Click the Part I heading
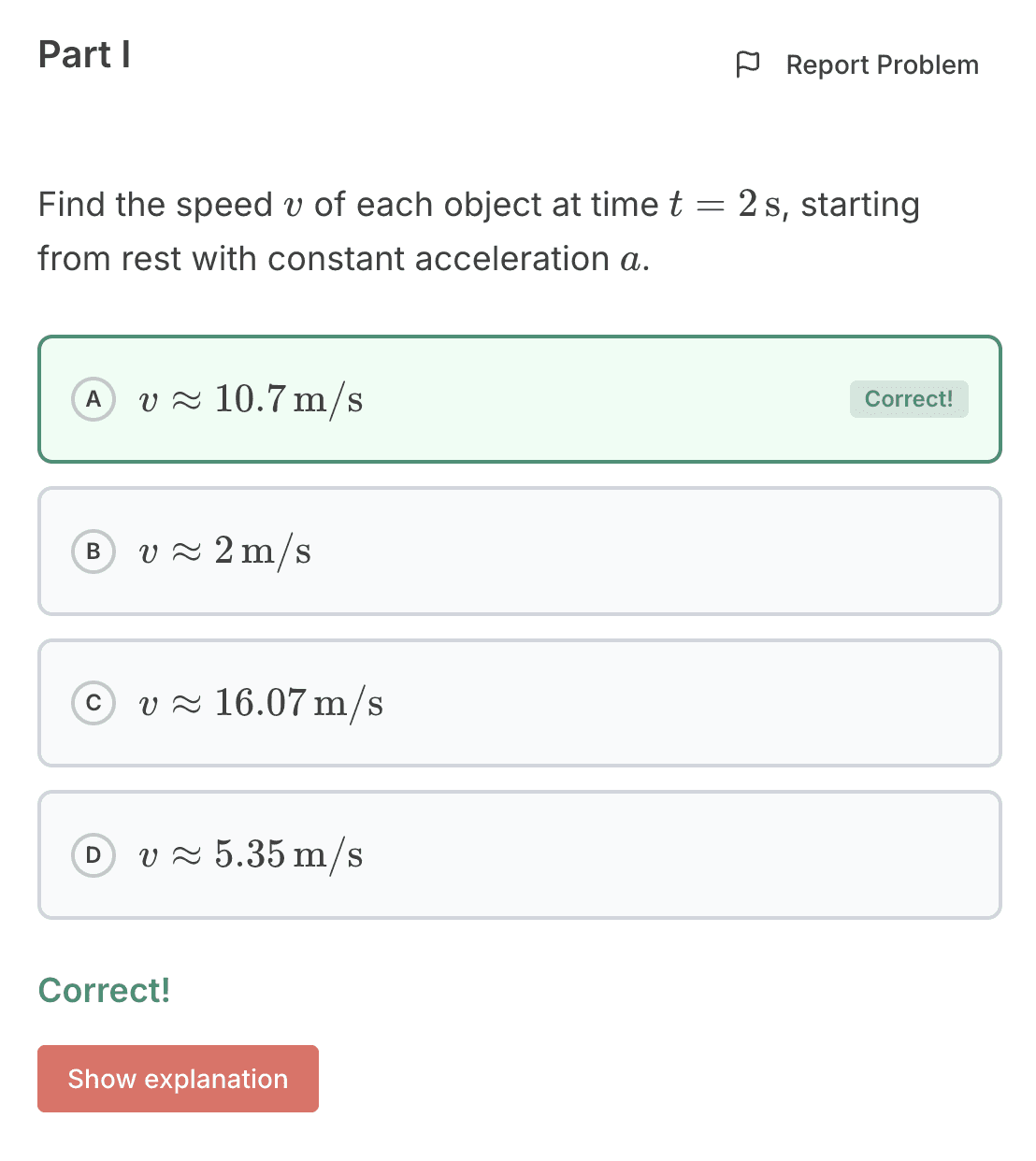 pyautogui.click(x=84, y=54)
